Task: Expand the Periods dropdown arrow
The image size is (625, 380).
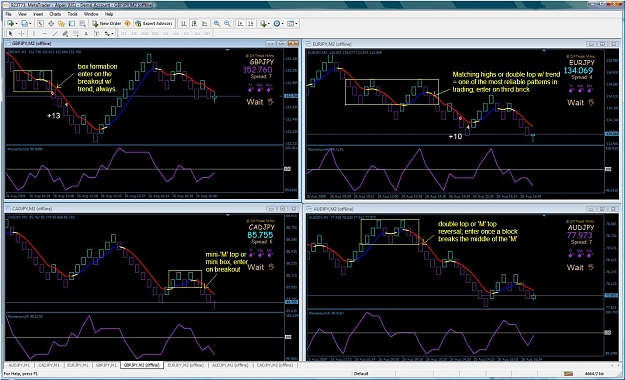Action: pos(283,24)
